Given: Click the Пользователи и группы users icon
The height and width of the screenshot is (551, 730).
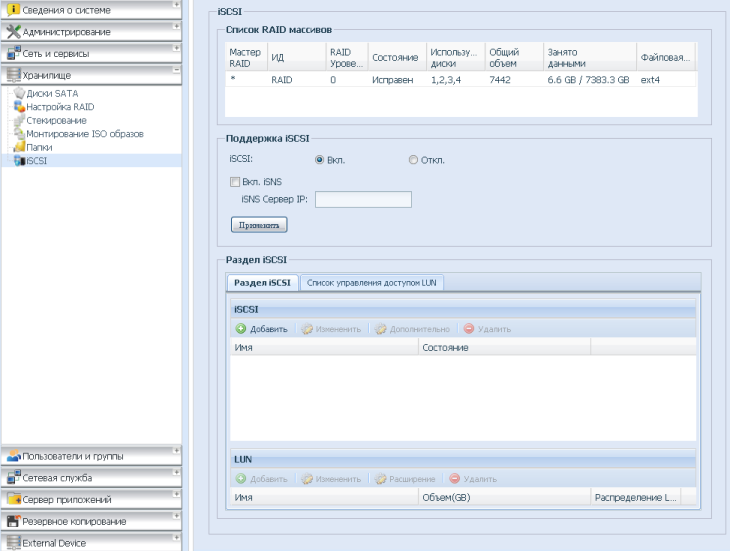Looking at the screenshot, I should (x=14, y=456).
